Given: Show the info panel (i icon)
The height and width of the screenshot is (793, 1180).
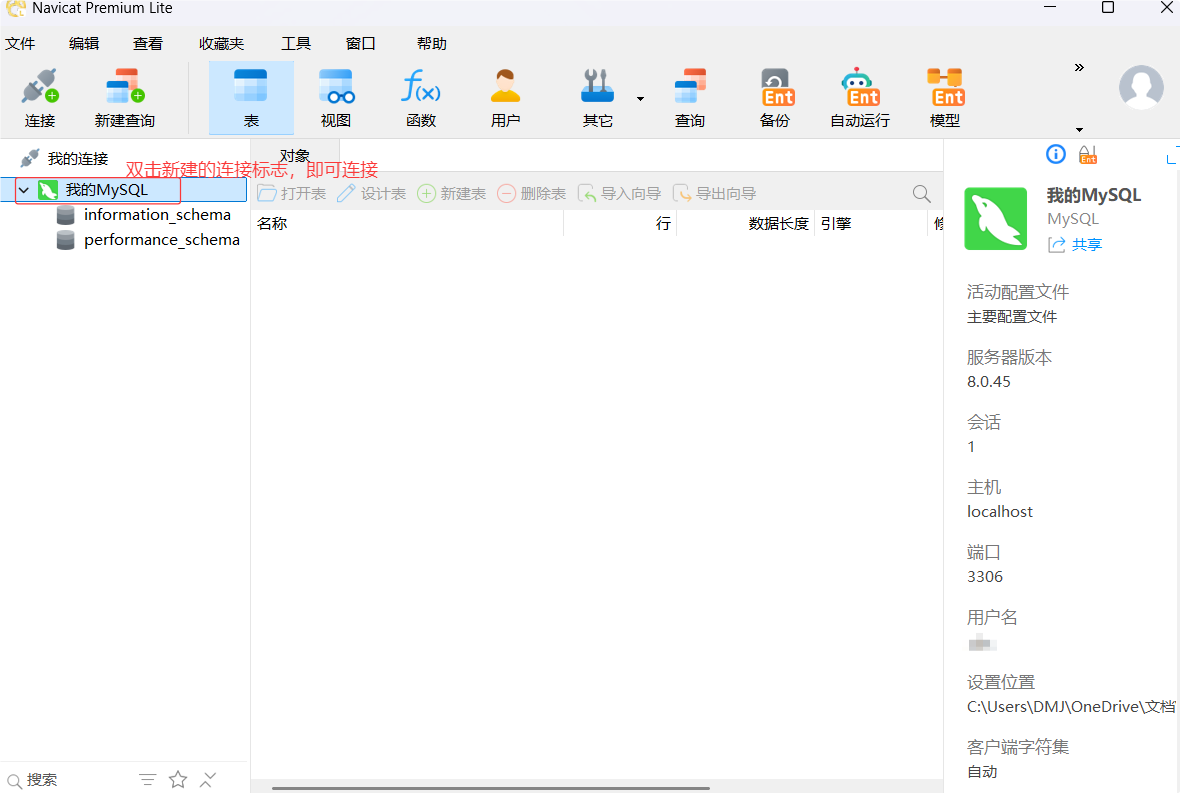Looking at the screenshot, I should 1056,154.
